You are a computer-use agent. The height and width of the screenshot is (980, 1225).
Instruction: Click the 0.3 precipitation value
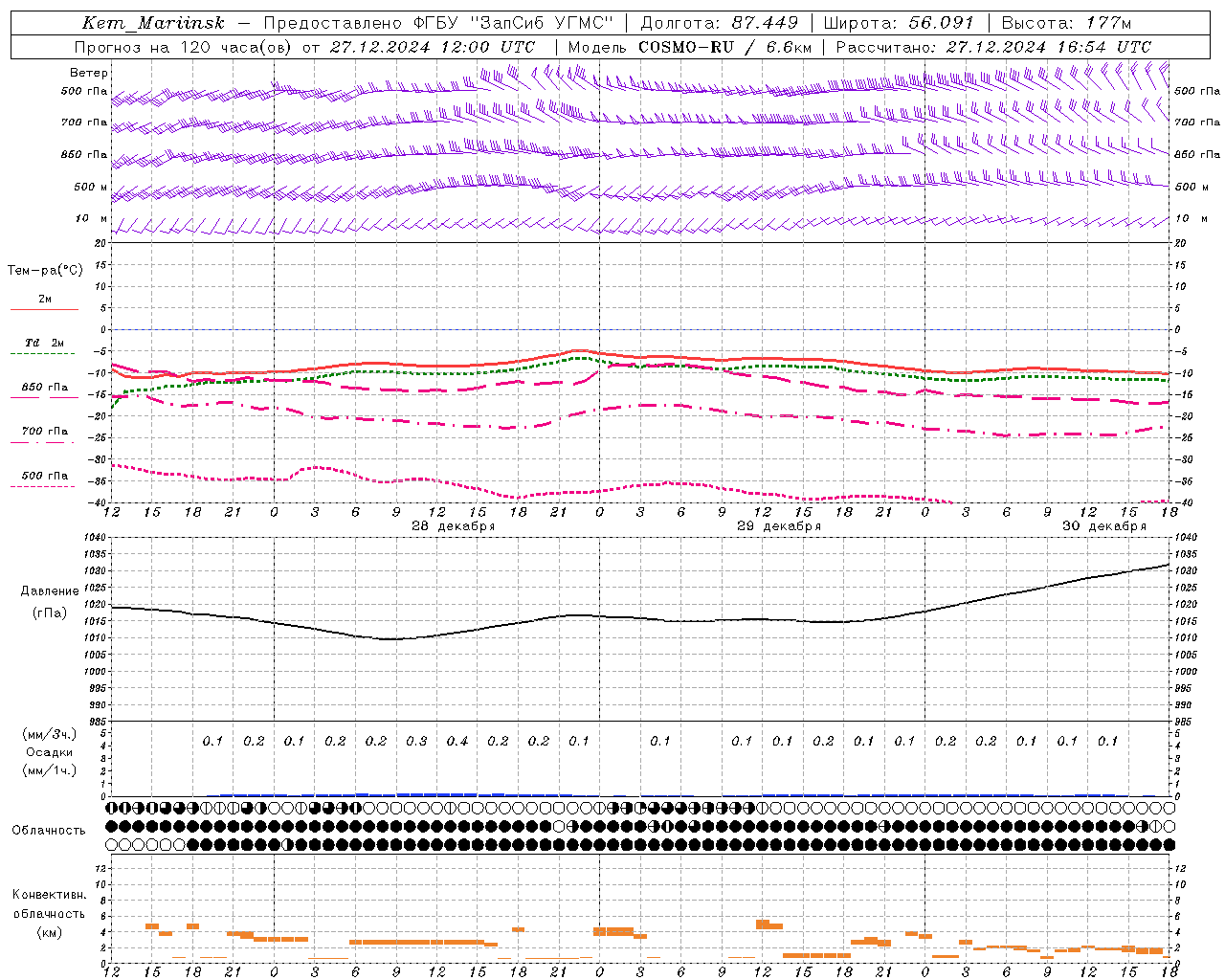[416, 742]
